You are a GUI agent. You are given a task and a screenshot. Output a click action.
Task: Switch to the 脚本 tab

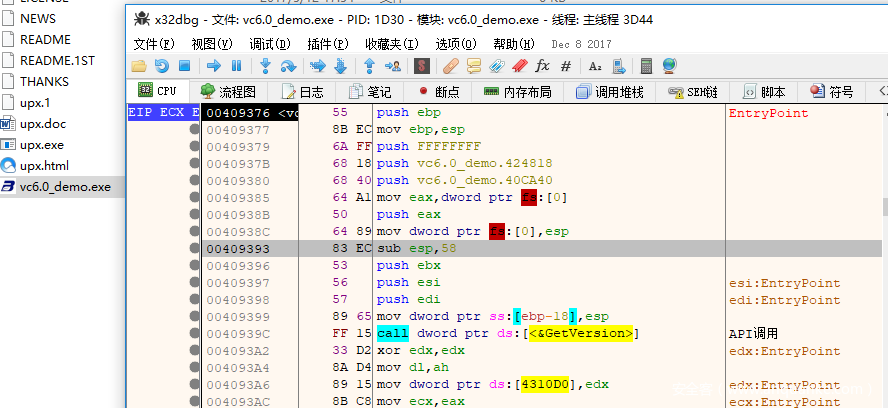(x=764, y=92)
